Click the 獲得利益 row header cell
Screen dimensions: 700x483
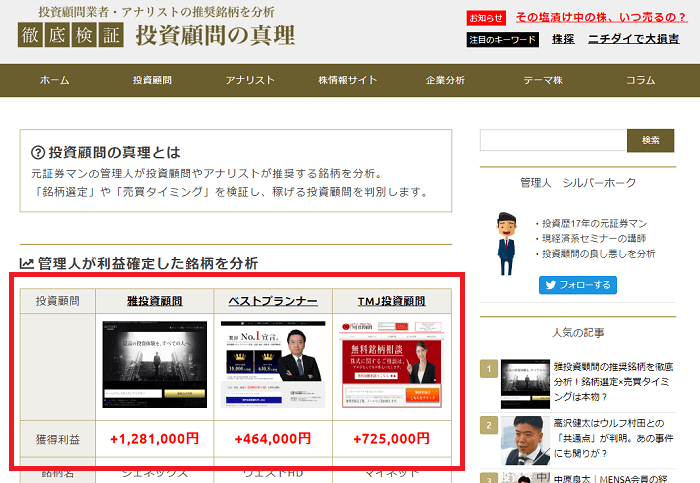click(x=58, y=439)
